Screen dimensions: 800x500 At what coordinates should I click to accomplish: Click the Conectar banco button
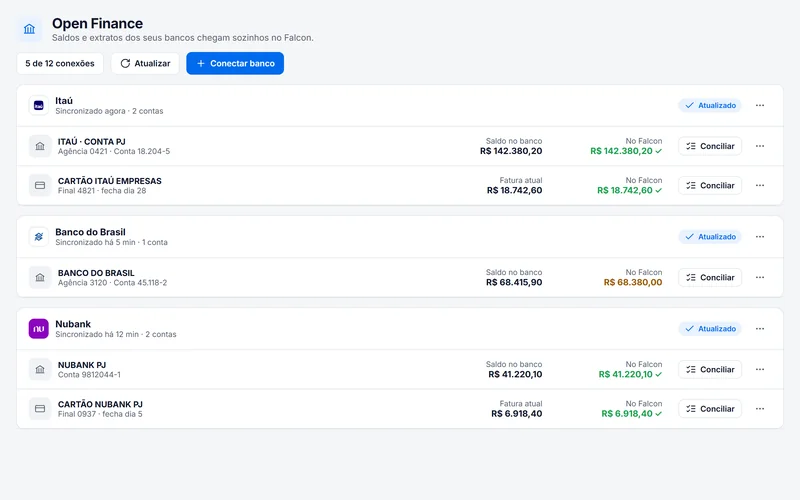235,63
